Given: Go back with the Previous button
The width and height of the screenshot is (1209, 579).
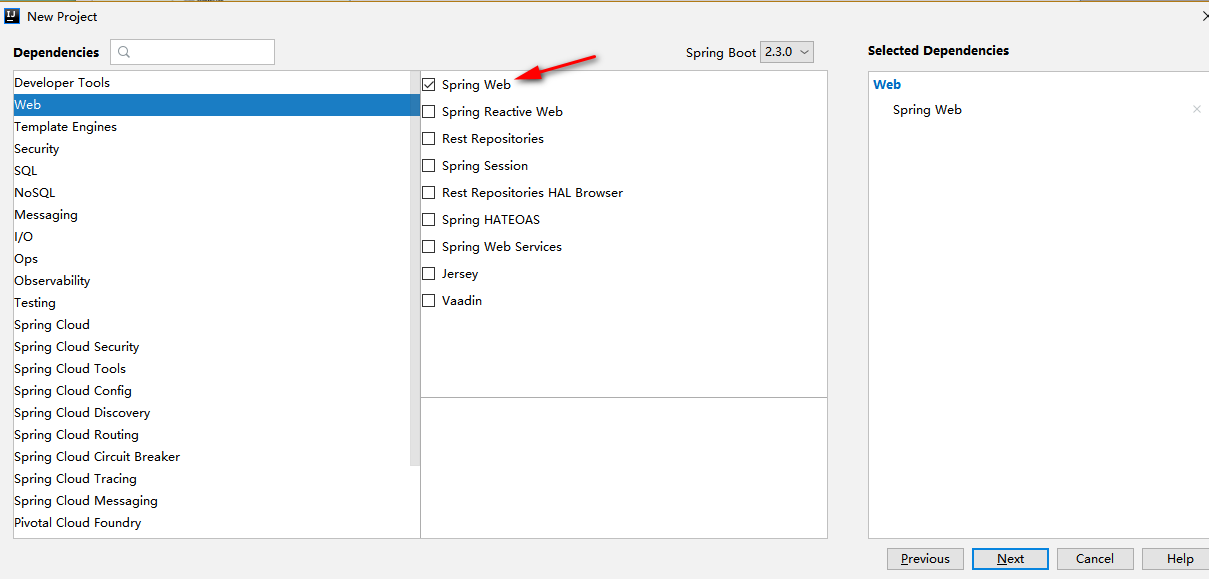Looking at the screenshot, I should tap(925, 559).
